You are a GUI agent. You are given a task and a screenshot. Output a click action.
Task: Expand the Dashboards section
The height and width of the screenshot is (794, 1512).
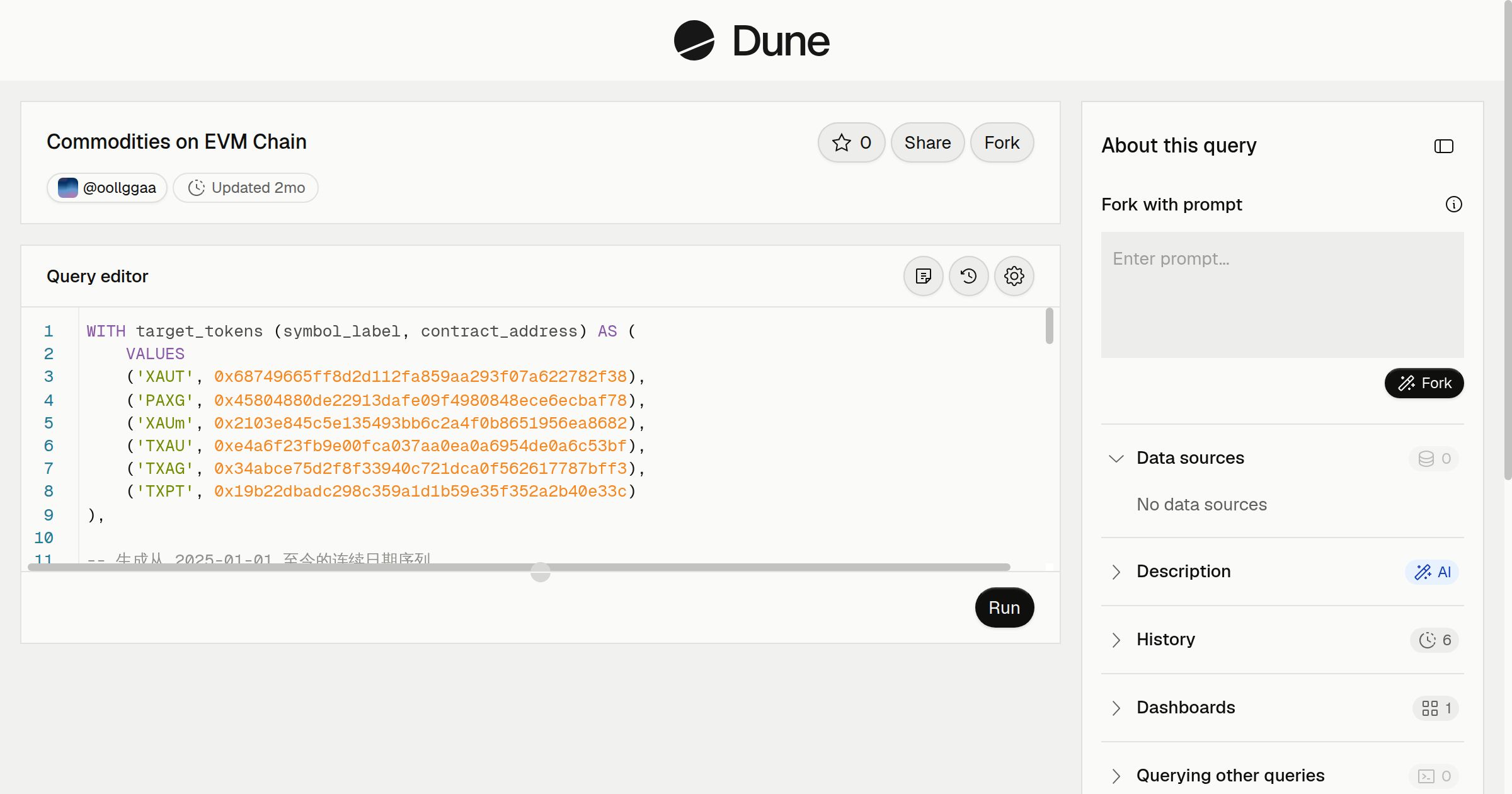1116,708
